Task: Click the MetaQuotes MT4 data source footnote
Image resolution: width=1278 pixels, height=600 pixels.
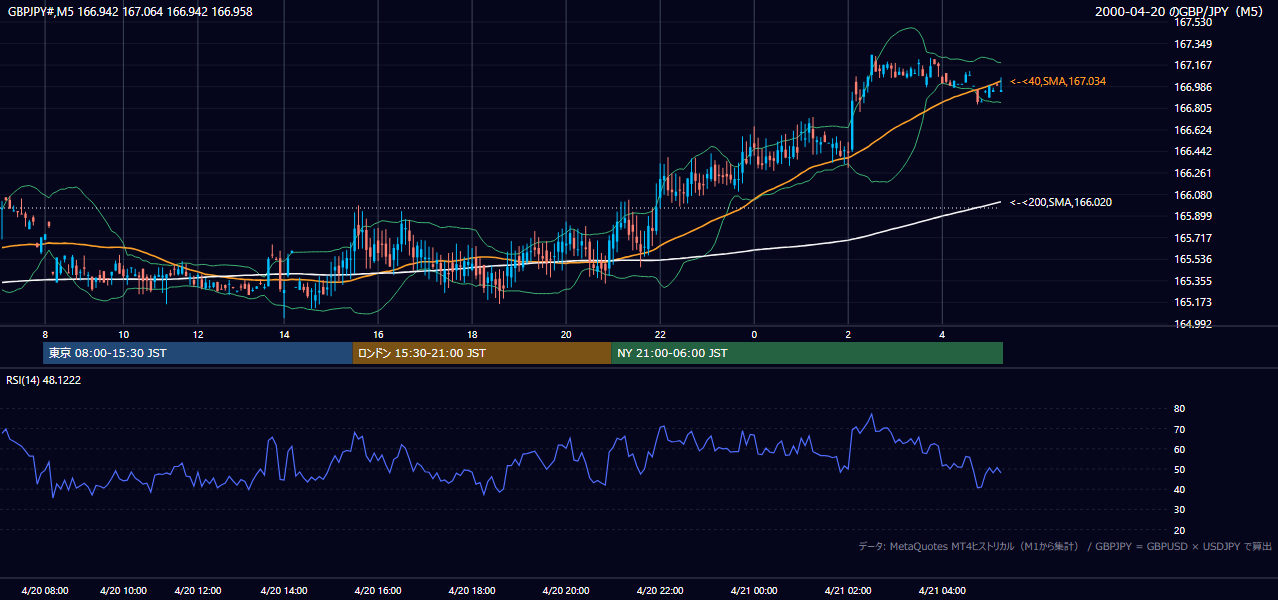Action: pos(1065,546)
